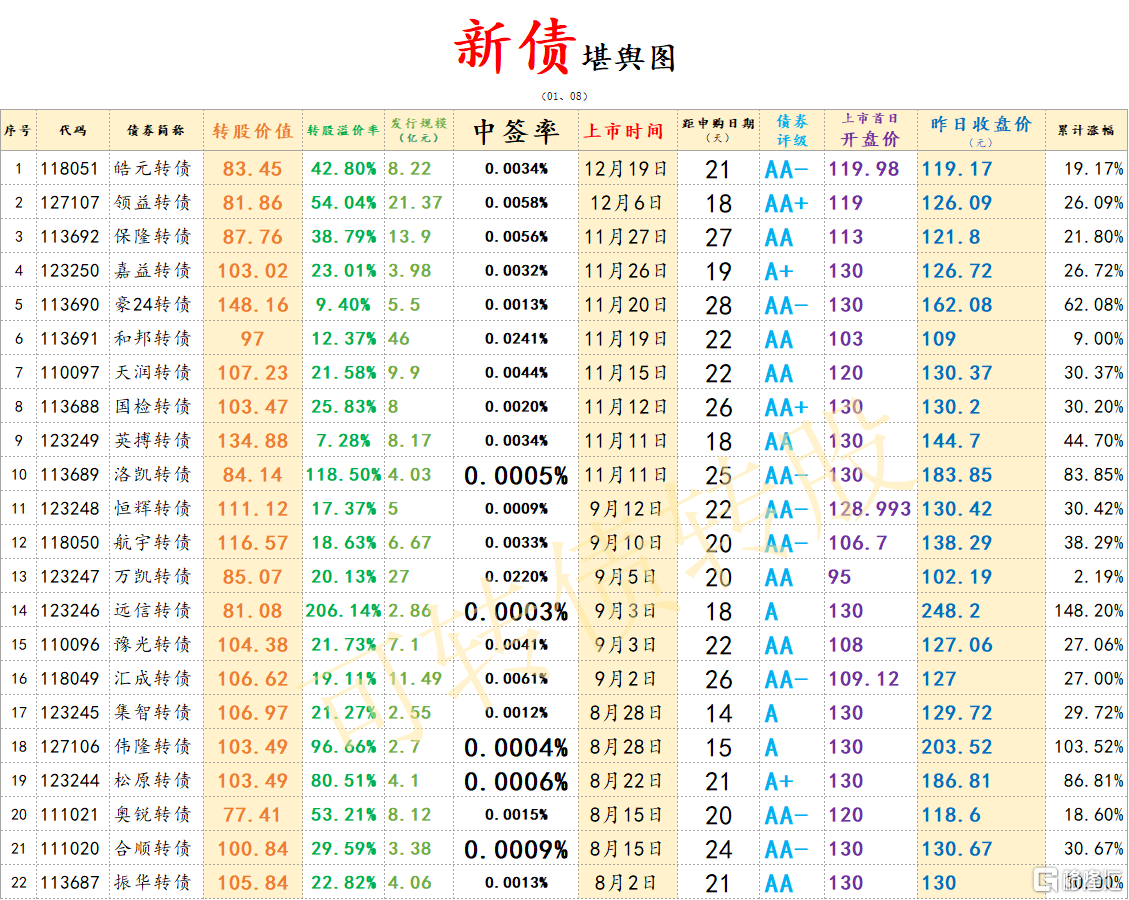1129x900 pixels.
Task: Click opening price 109.12
Action: point(863,679)
